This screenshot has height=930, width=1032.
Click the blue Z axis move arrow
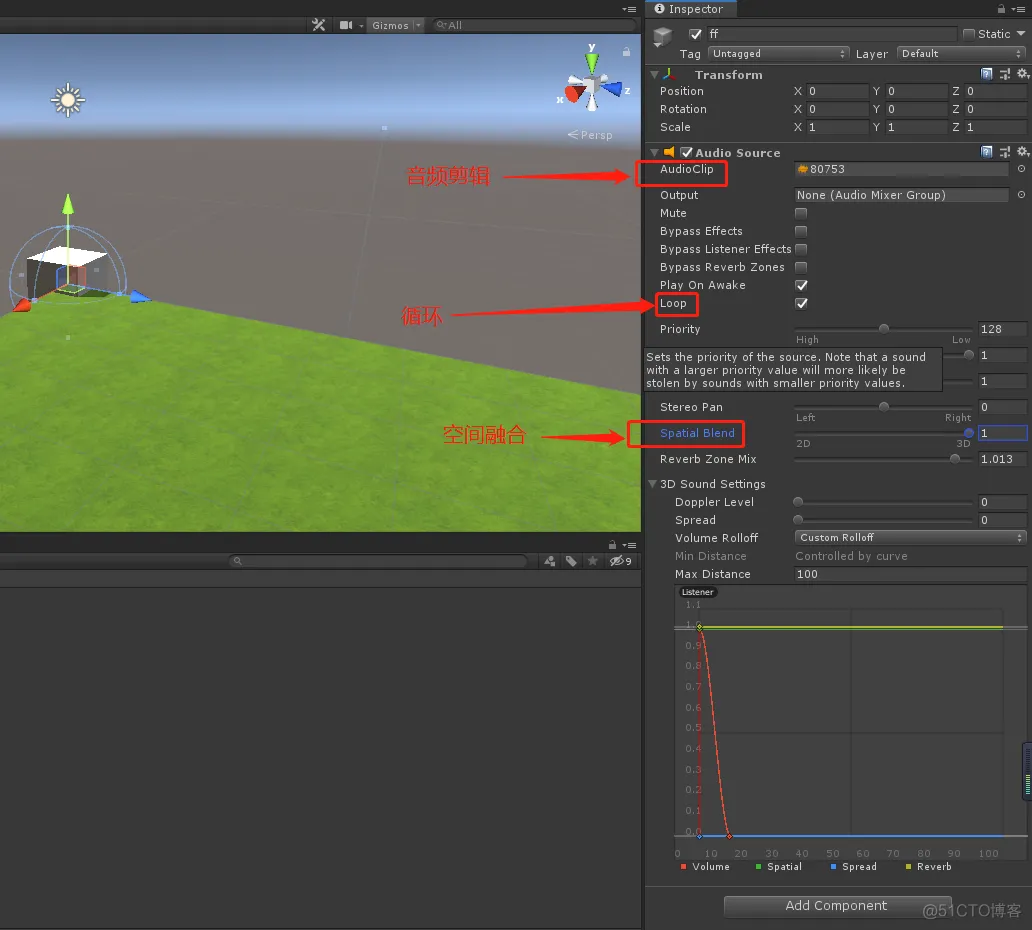pos(140,297)
